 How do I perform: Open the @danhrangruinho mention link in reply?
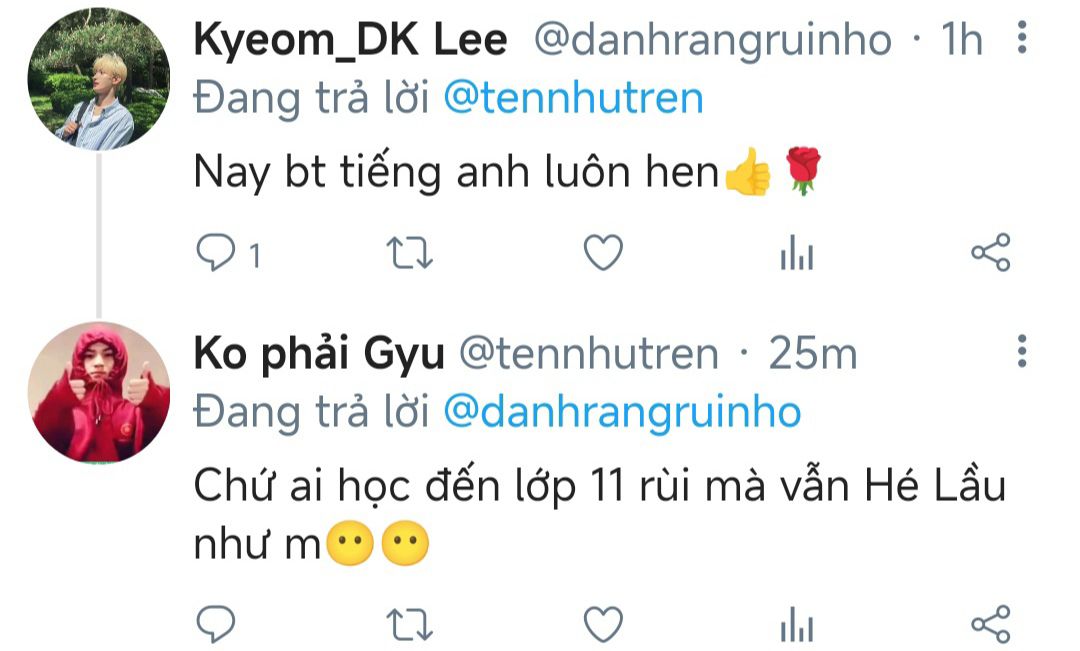pyautogui.click(x=622, y=413)
